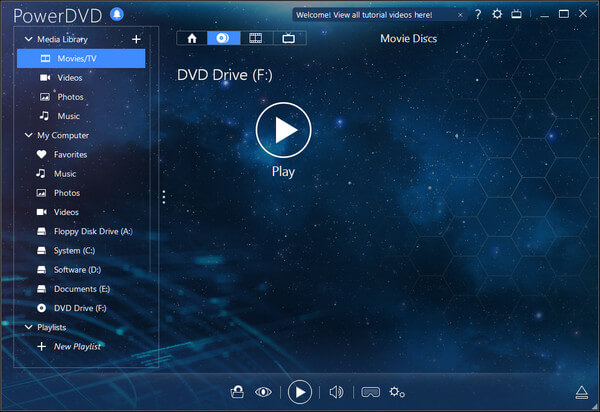Open the help question mark menu
Image resolution: width=600 pixels, height=412 pixels.
478,15
